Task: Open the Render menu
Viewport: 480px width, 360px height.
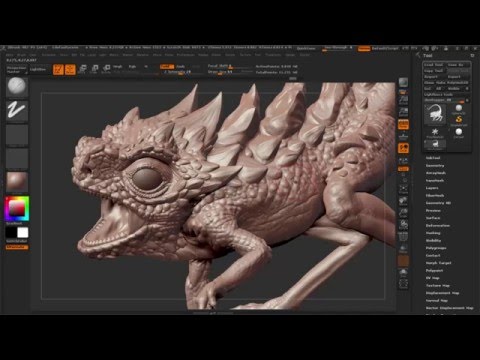Action: click(203, 55)
